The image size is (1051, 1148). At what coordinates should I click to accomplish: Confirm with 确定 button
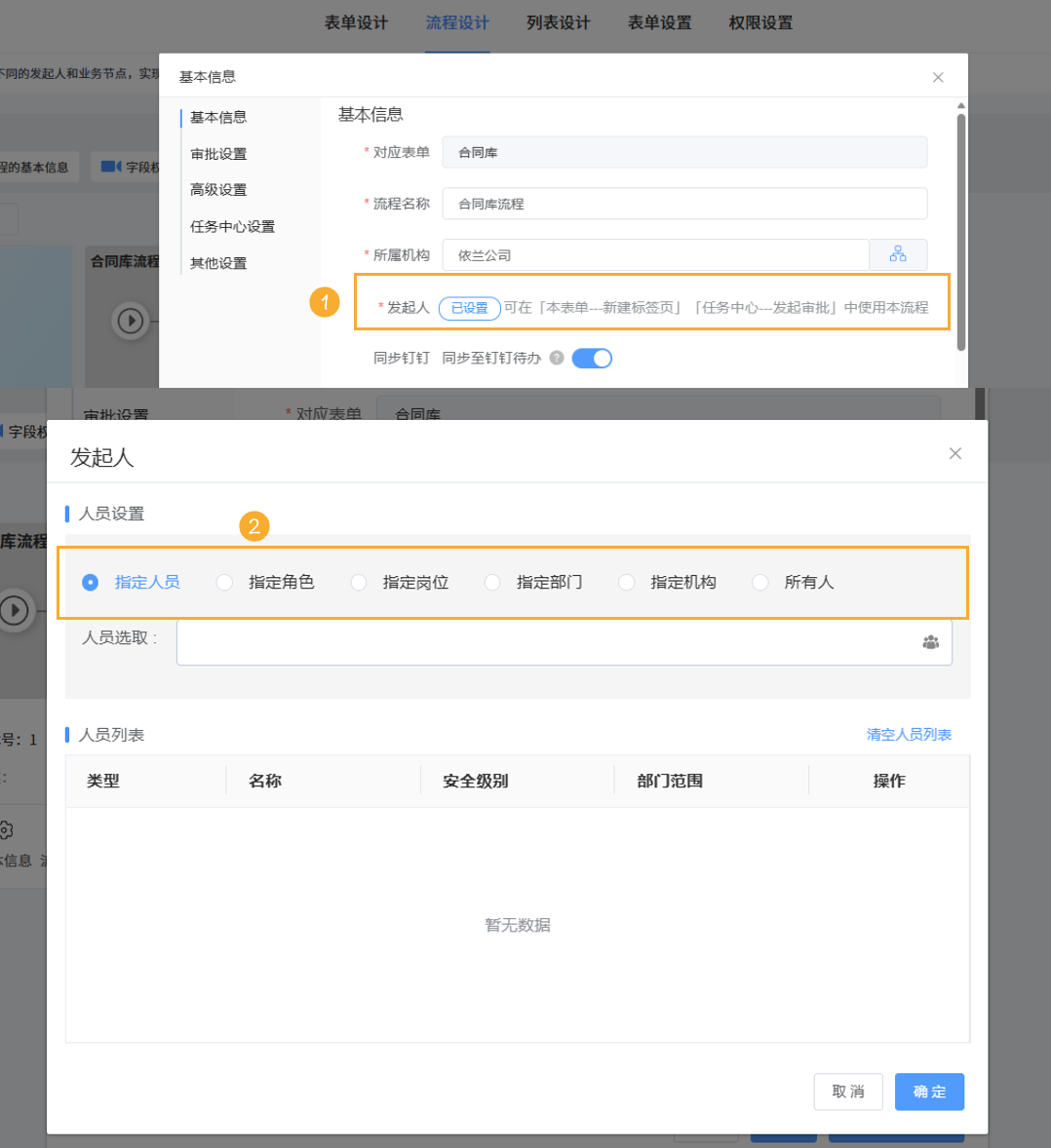point(929,1091)
